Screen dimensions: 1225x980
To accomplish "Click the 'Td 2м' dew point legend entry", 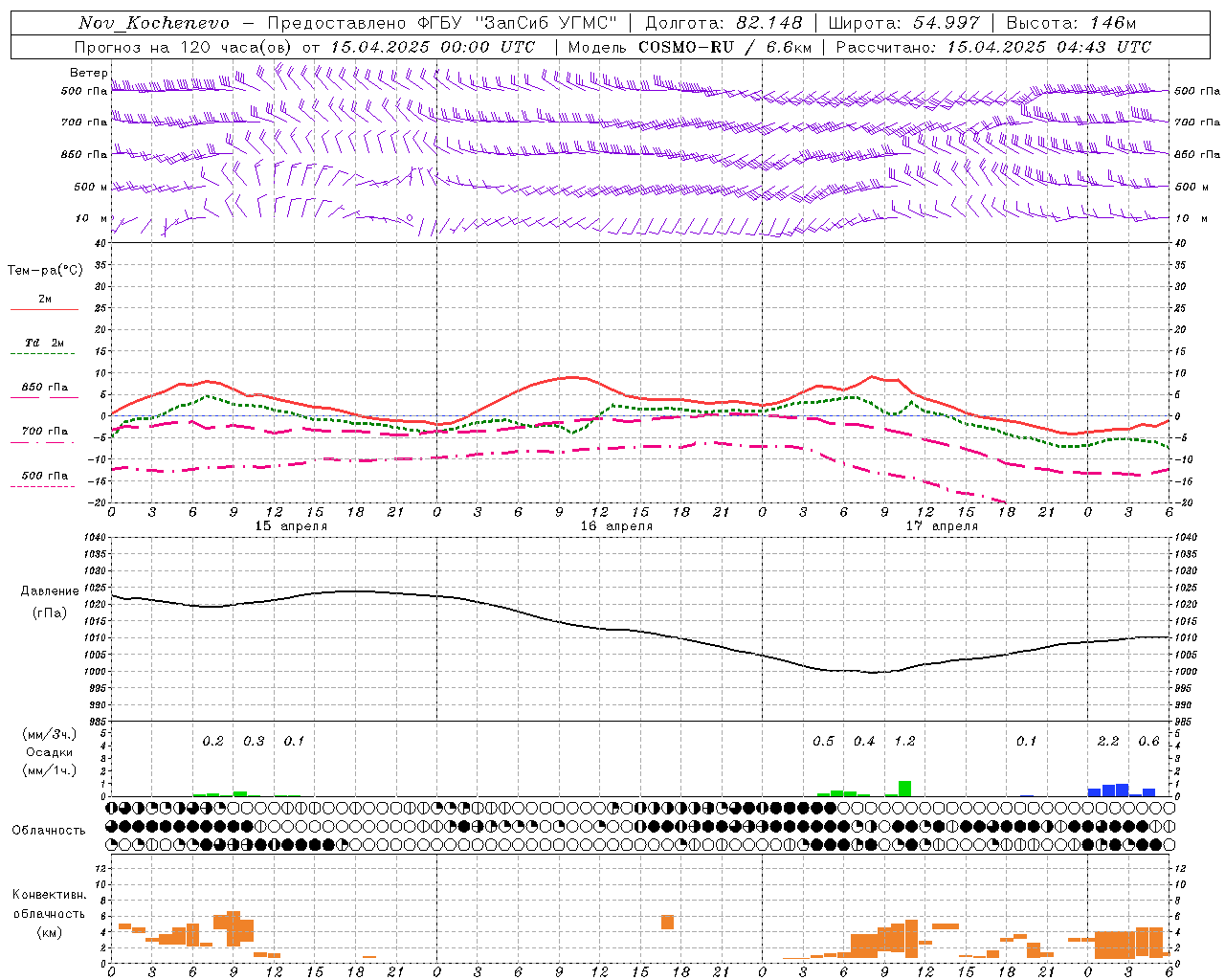I will pyautogui.click(x=44, y=343).
